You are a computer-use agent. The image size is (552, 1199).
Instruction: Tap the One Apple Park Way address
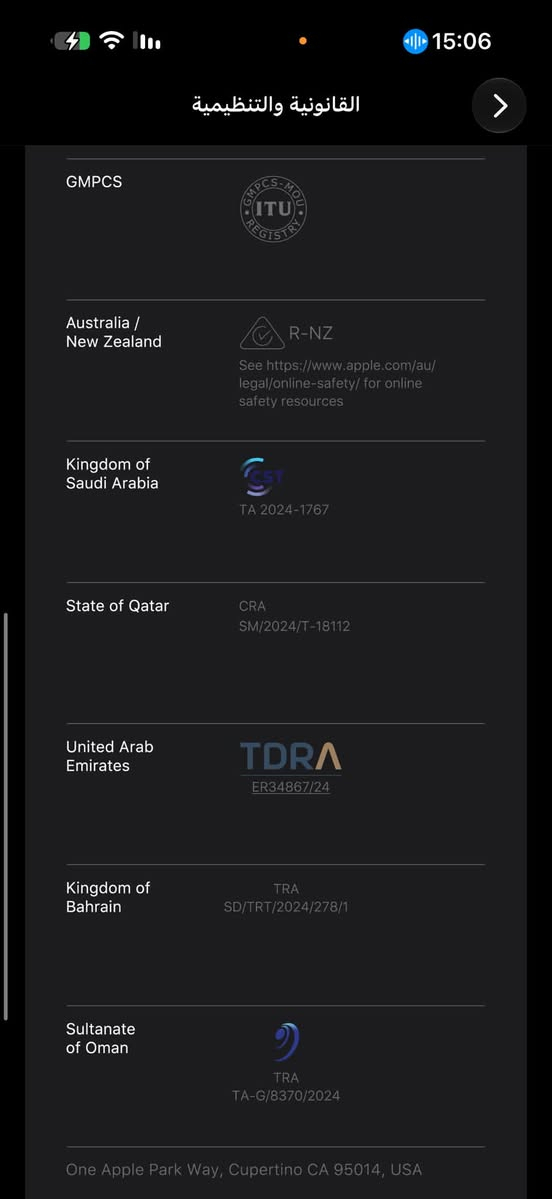pos(244,1169)
